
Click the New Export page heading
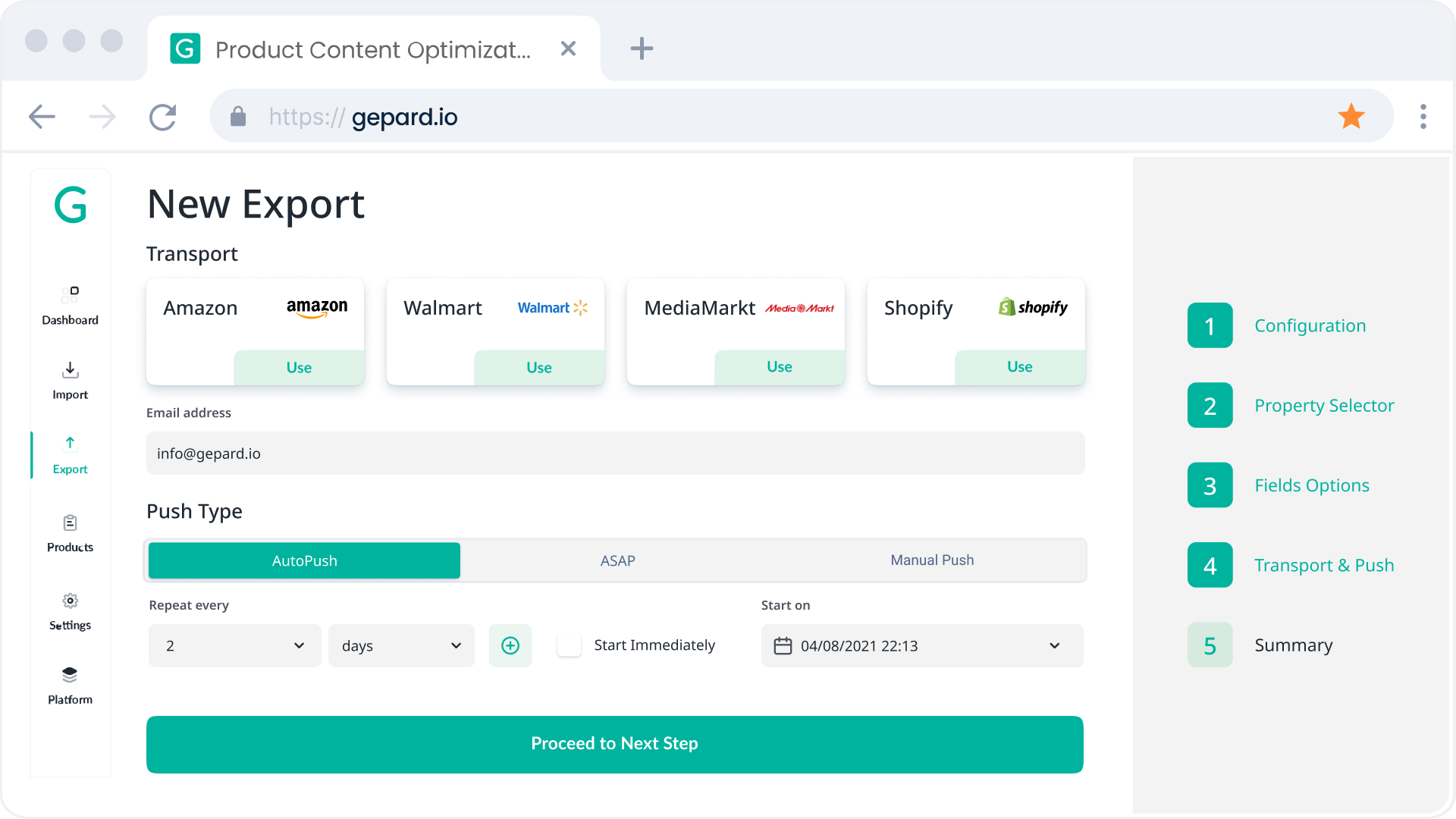[x=256, y=204]
